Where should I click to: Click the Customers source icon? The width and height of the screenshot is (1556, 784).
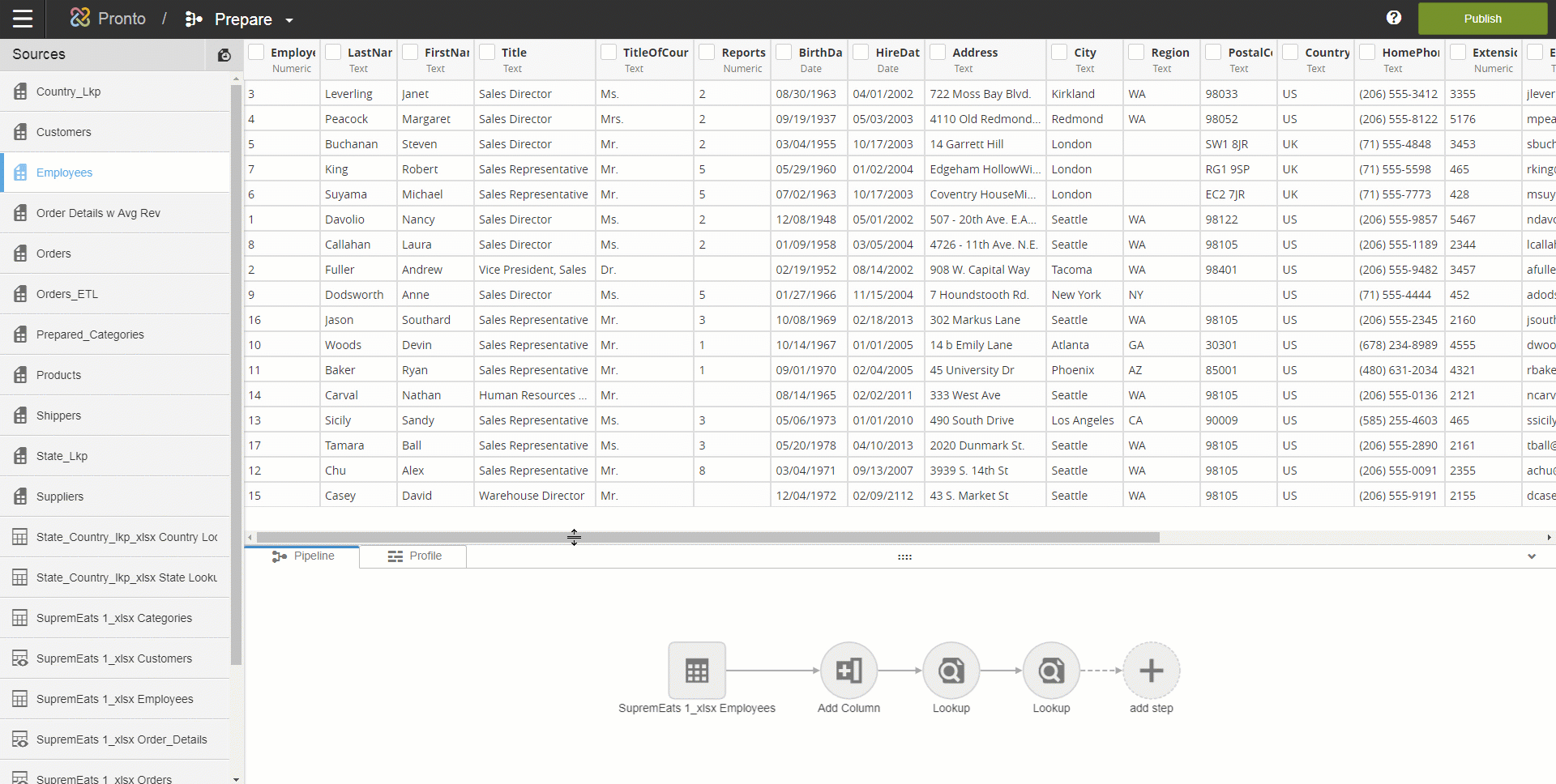point(20,132)
